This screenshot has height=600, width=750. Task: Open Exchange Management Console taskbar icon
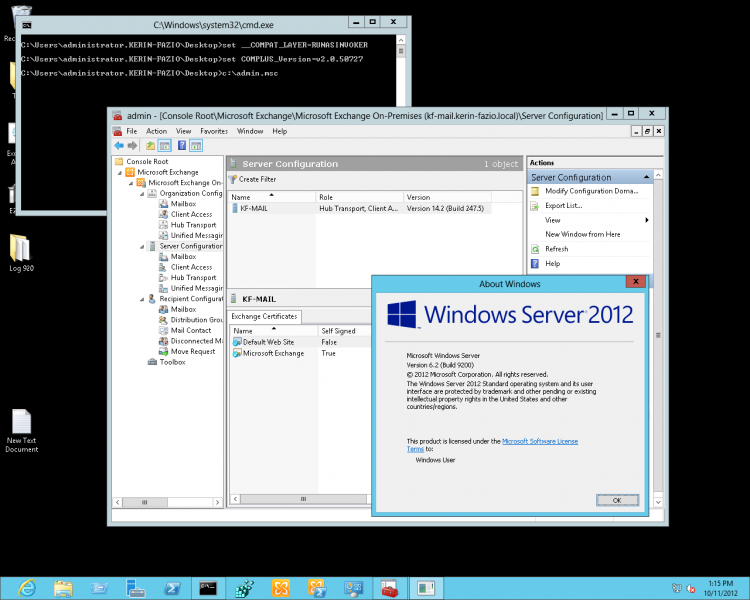pos(281,588)
